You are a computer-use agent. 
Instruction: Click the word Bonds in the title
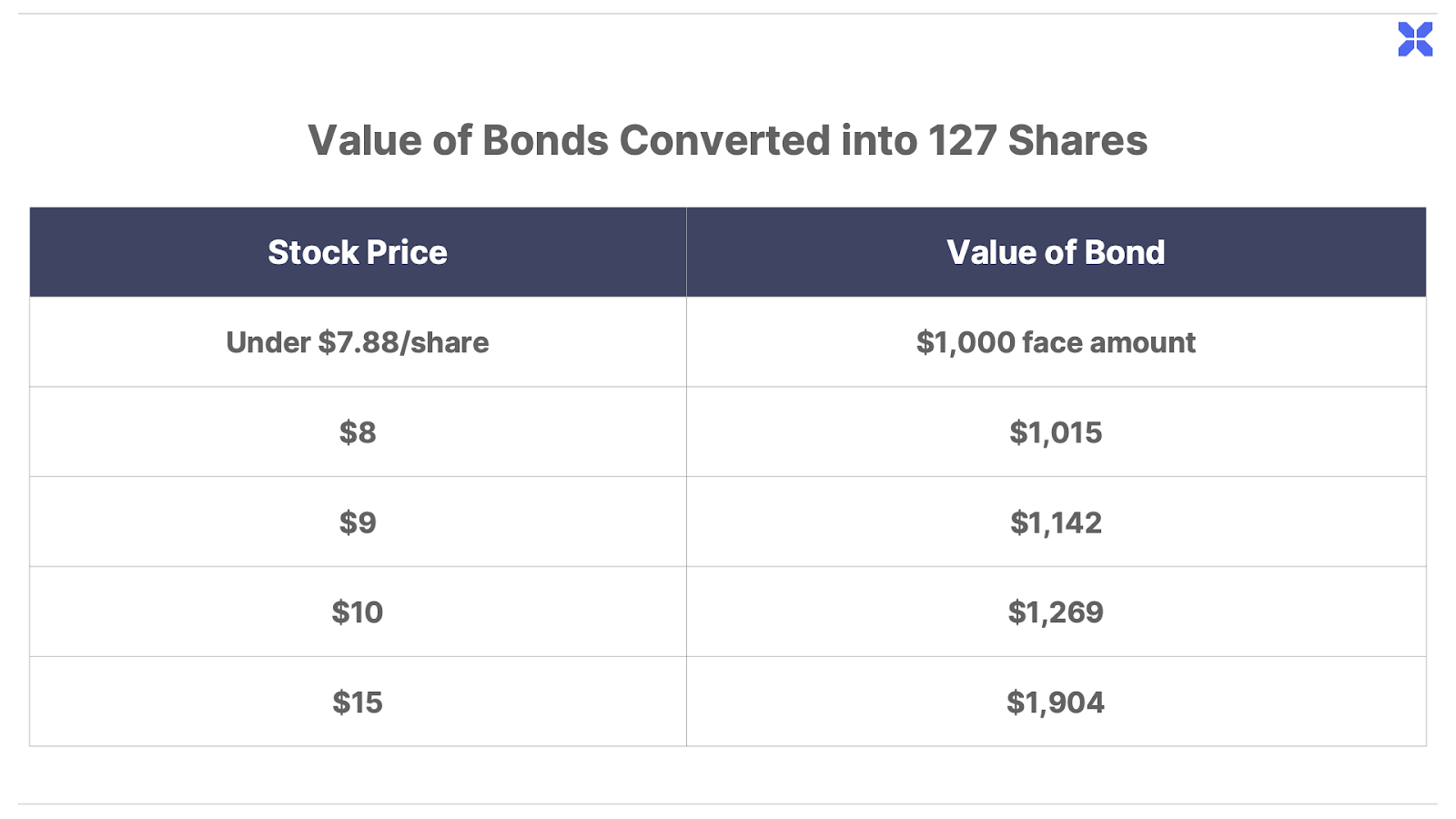coord(544,141)
